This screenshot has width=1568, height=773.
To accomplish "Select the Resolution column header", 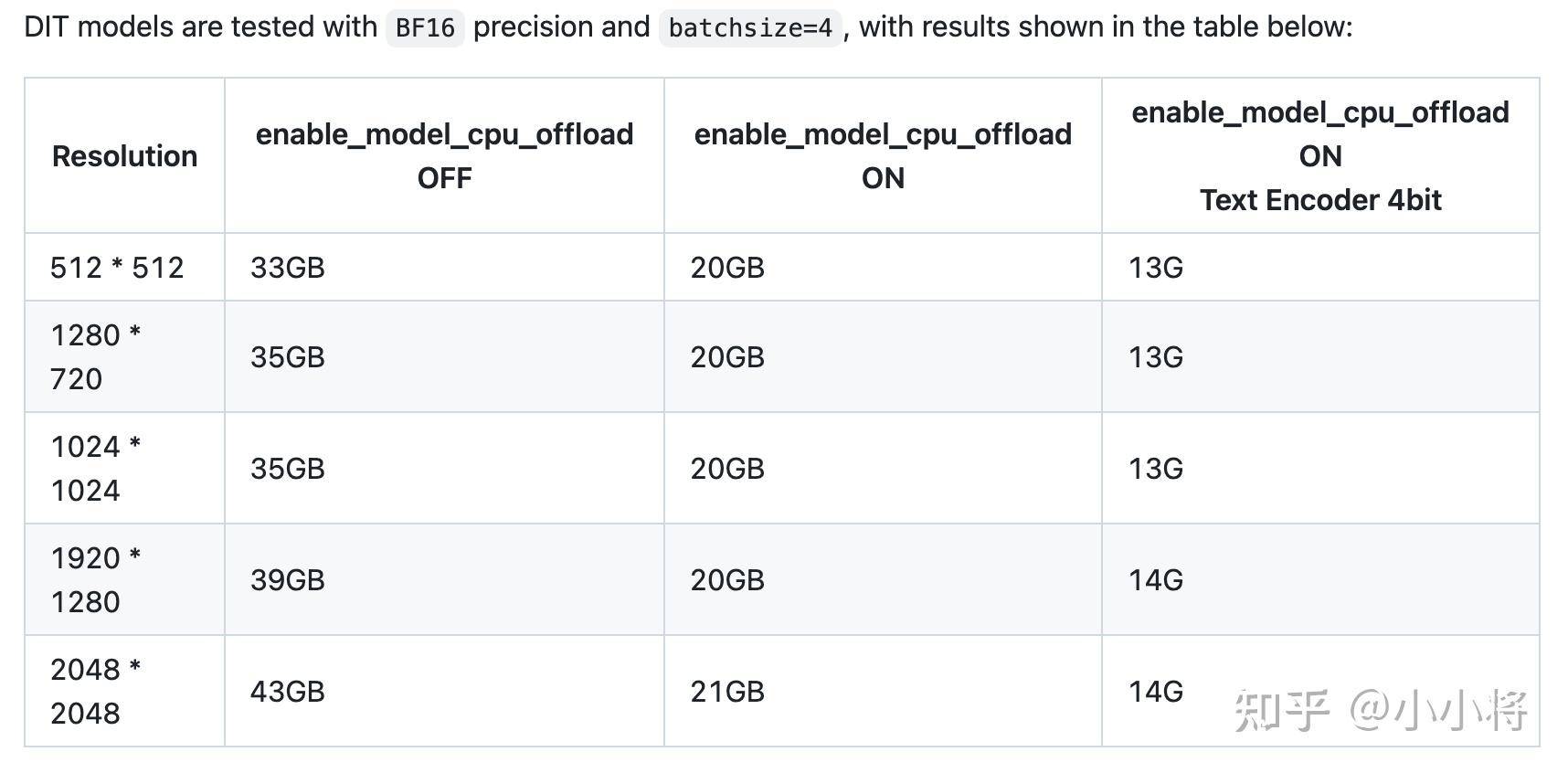I will (124, 156).
